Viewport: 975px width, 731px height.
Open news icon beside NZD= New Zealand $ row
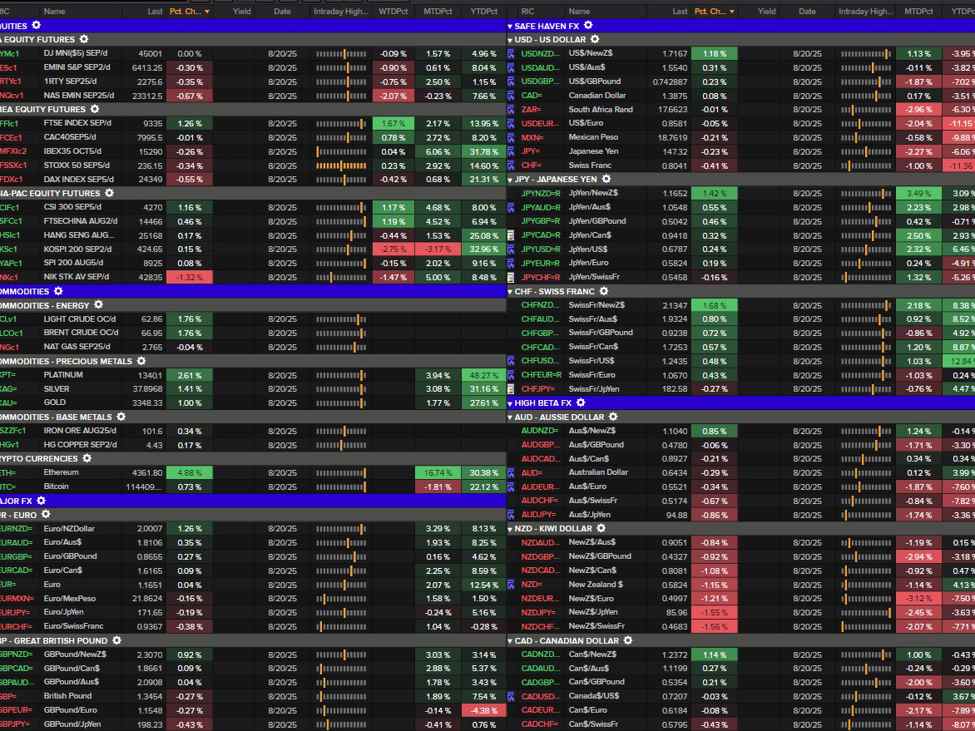(511, 585)
